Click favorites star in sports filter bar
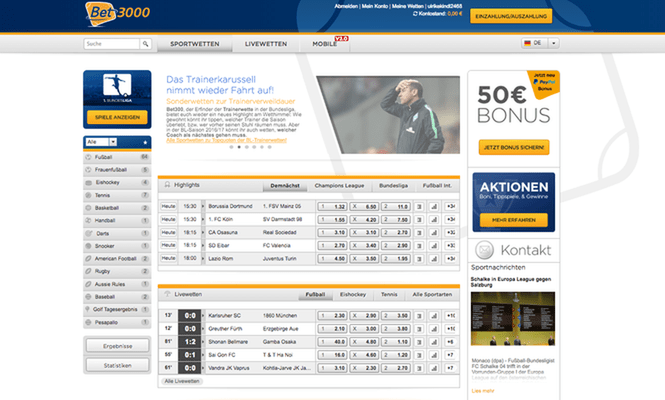 coord(145,142)
